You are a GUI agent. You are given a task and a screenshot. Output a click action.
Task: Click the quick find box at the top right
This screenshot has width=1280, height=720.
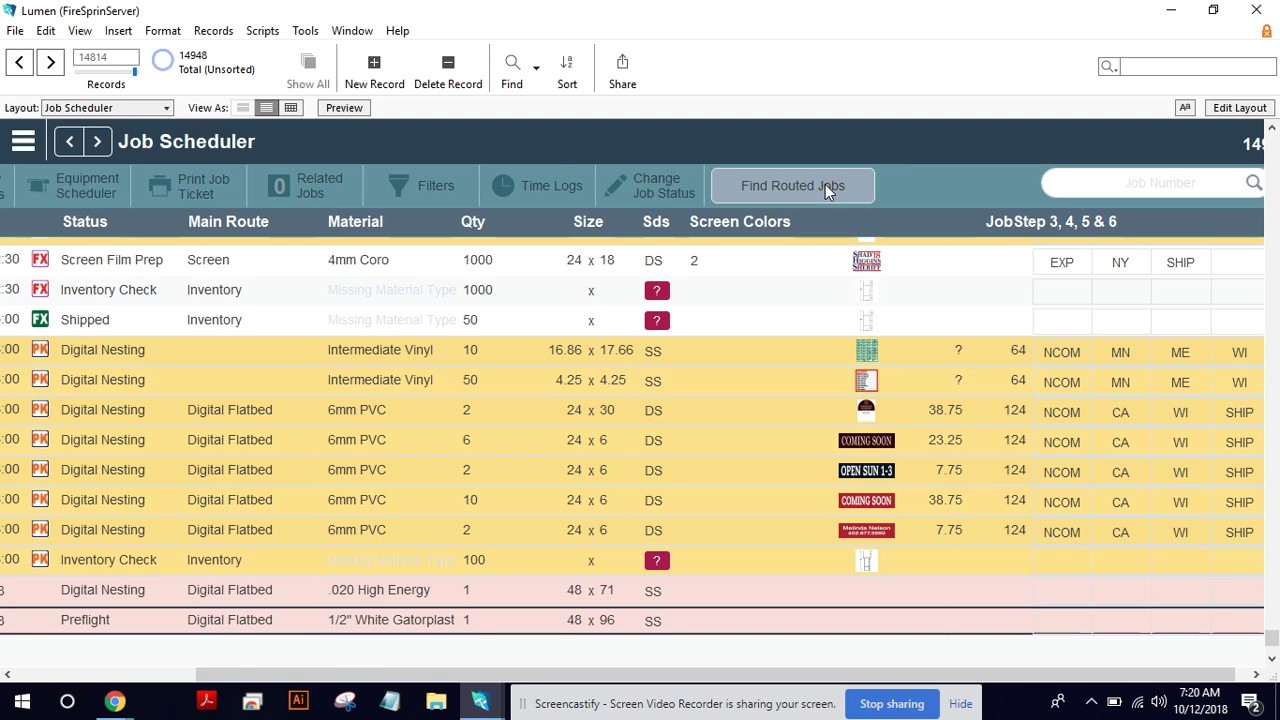1197,66
